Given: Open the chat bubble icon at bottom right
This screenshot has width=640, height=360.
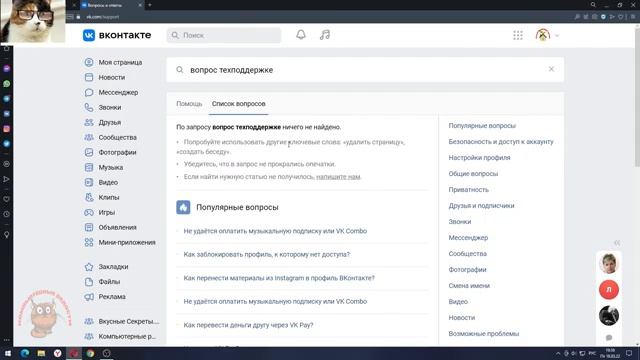Looking at the screenshot, I should (609, 338).
